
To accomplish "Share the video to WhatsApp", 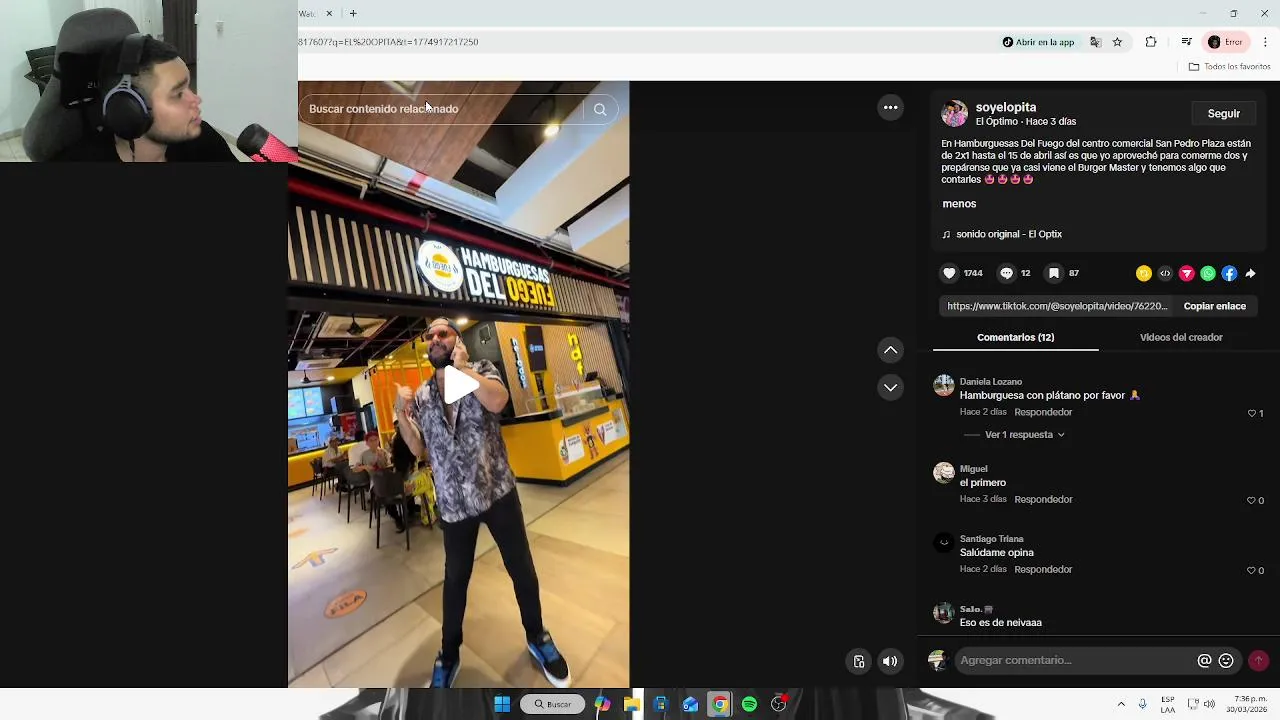I will pyautogui.click(x=1208, y=273).
